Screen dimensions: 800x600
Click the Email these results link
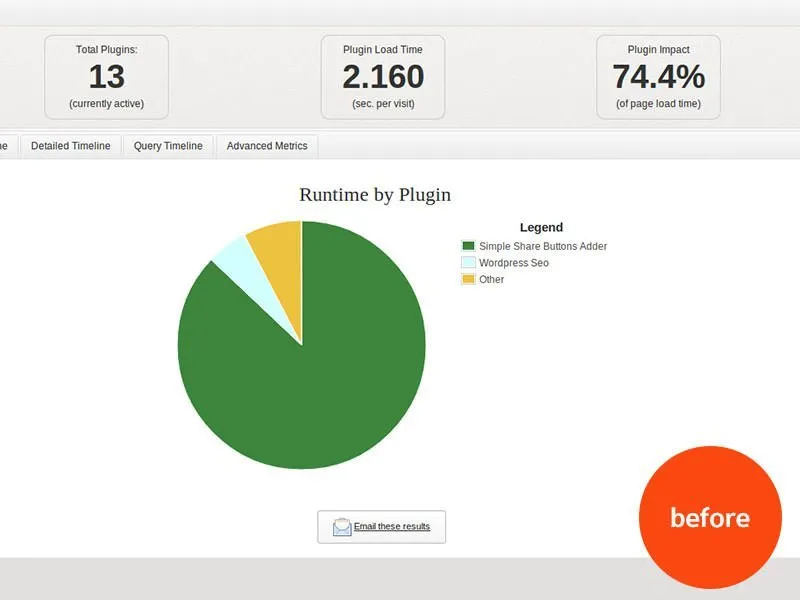point(392,526)
